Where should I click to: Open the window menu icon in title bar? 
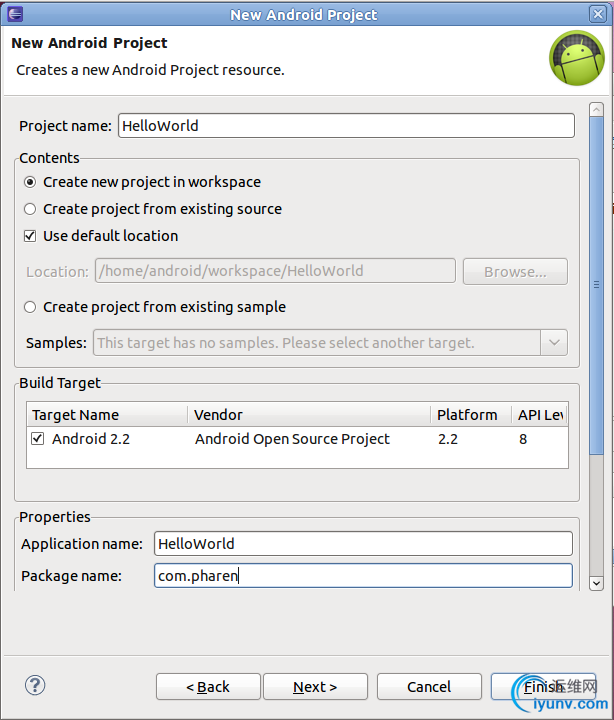[14, 14]
